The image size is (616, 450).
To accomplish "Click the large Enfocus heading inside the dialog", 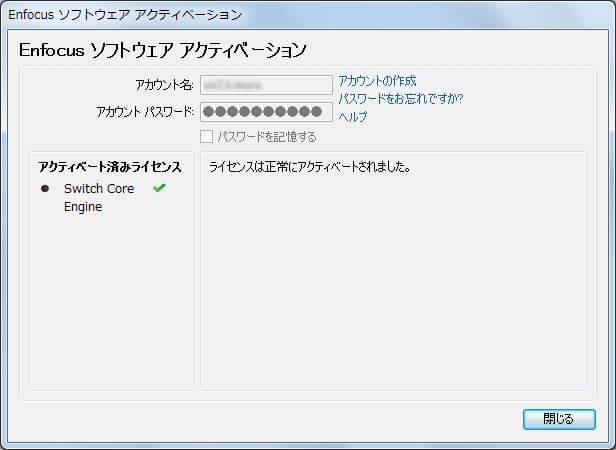I will coord(162,50).
